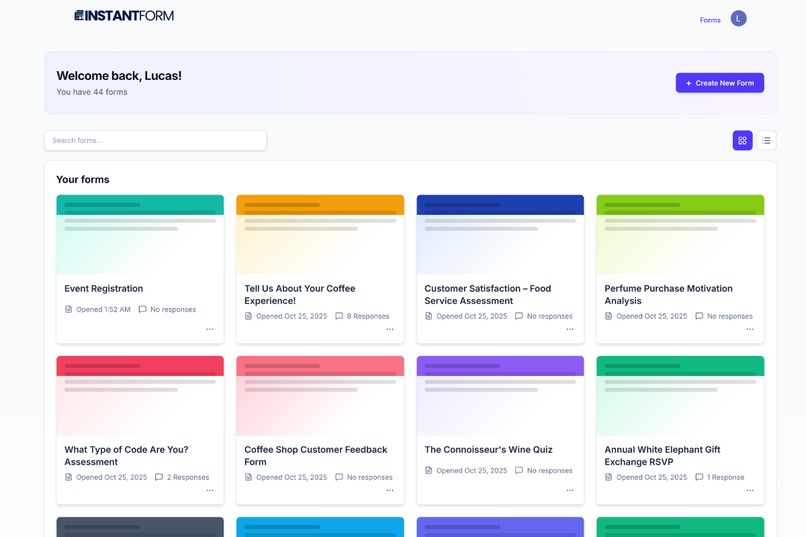Image resolution: width=806 pixels, height=537 pixels.
Task: Click responses icon on Wine Quiz card
Action: coord(519,470)
